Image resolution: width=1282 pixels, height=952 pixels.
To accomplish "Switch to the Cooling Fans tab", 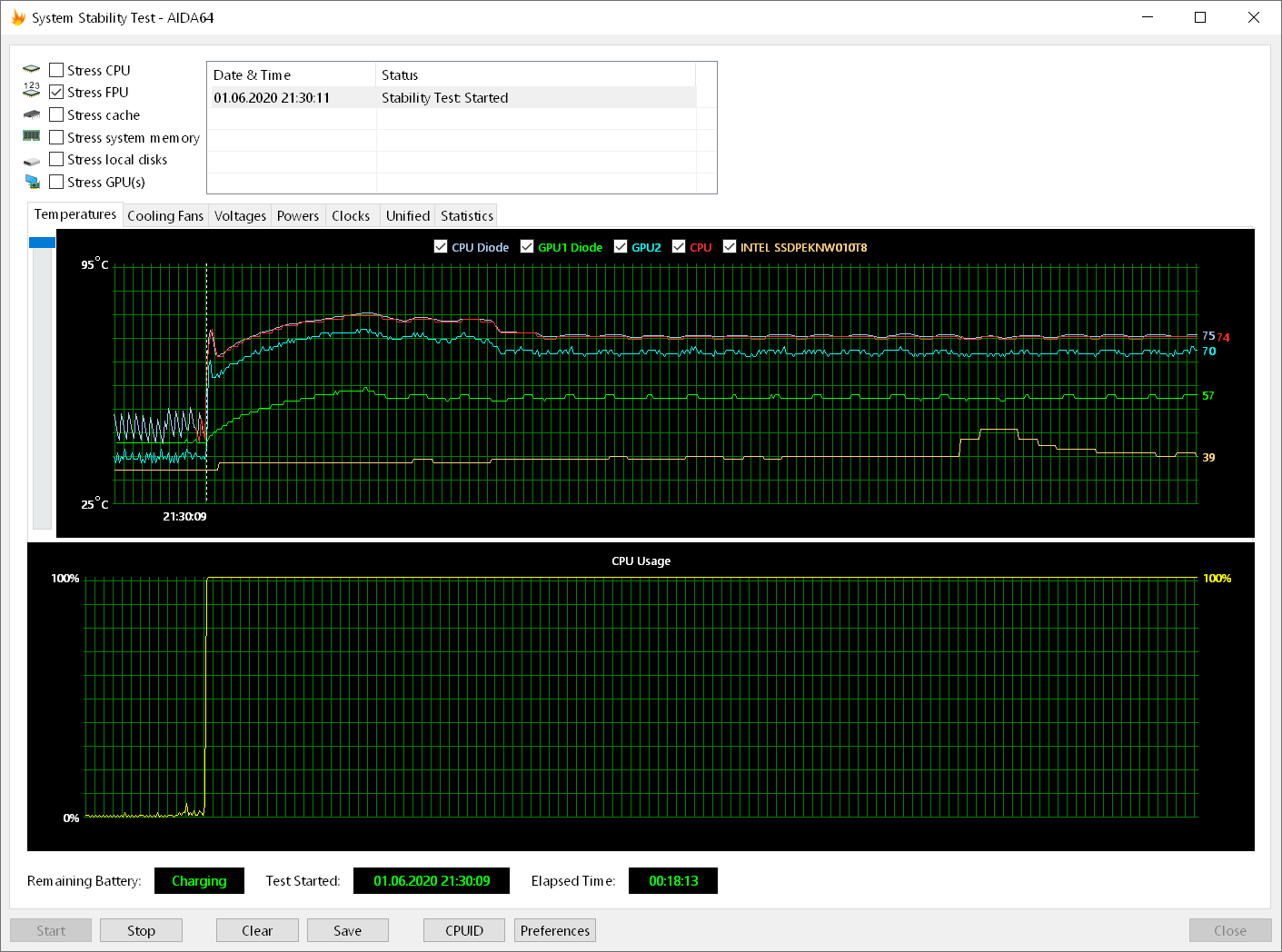I will click(165, 215).
